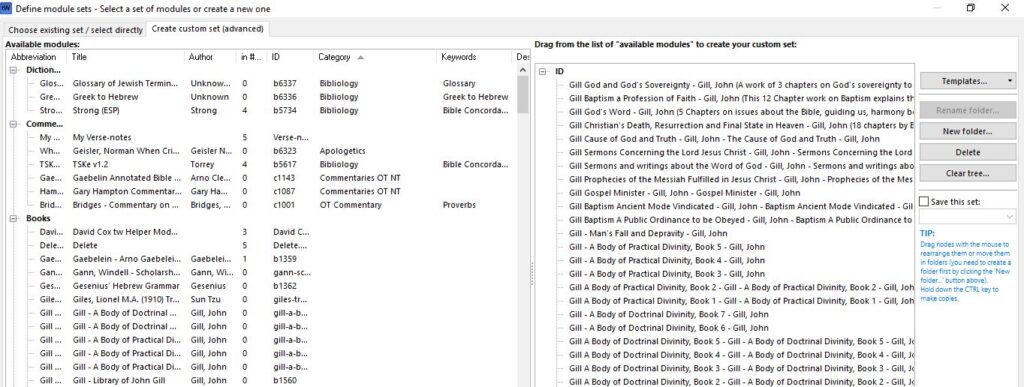
Task: Click the 'Apologetics' category cell
Action: coord(342,151)
